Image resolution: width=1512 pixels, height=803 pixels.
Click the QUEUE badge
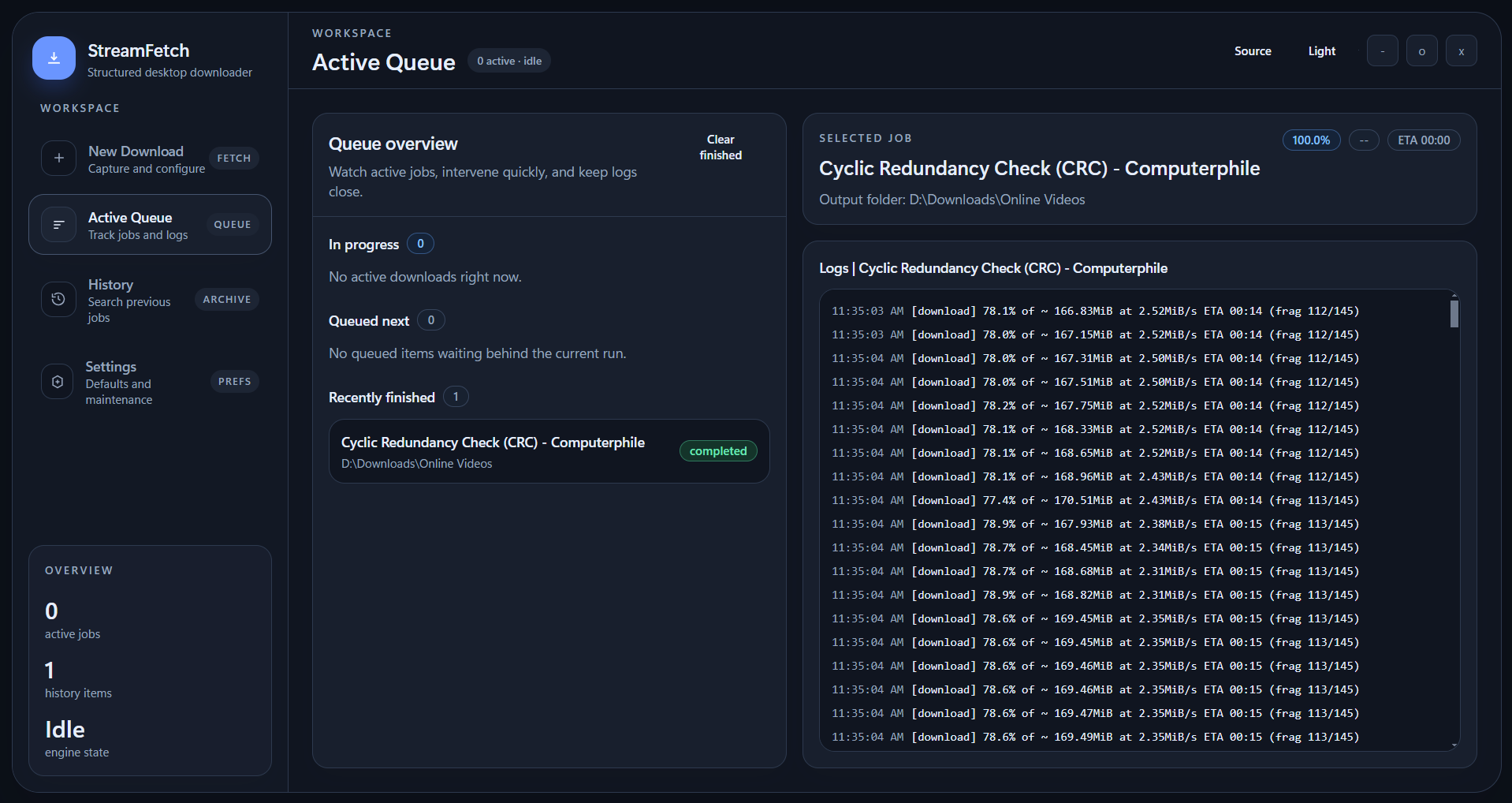233,225
